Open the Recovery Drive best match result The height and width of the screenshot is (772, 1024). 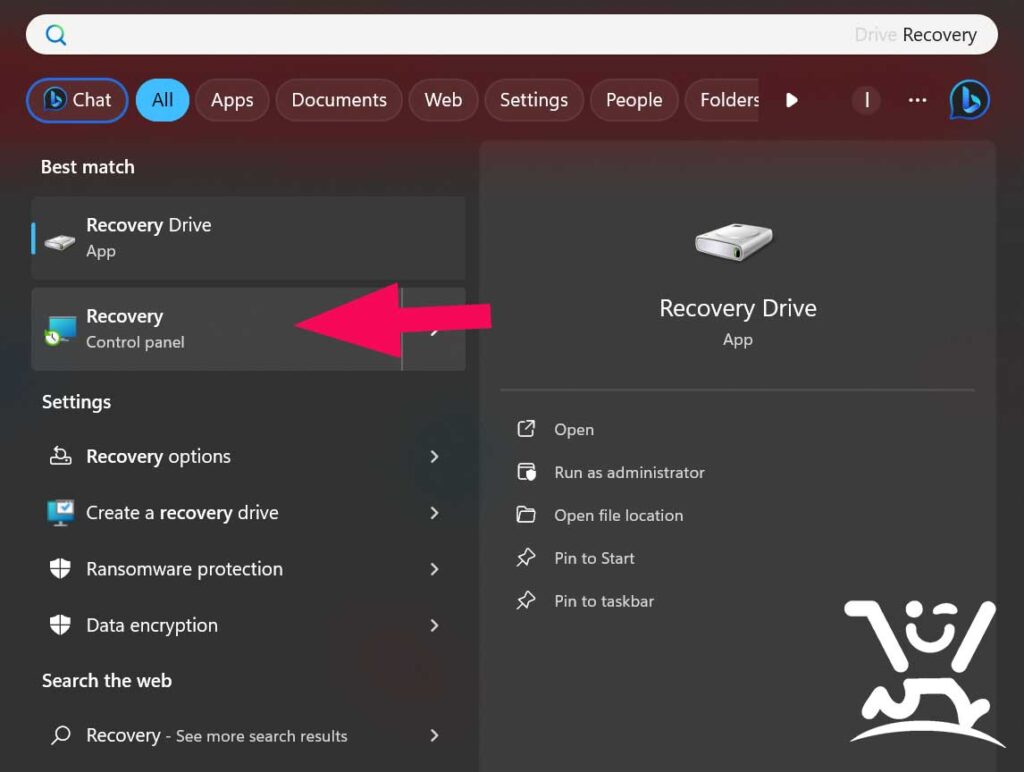click(248, 238)
